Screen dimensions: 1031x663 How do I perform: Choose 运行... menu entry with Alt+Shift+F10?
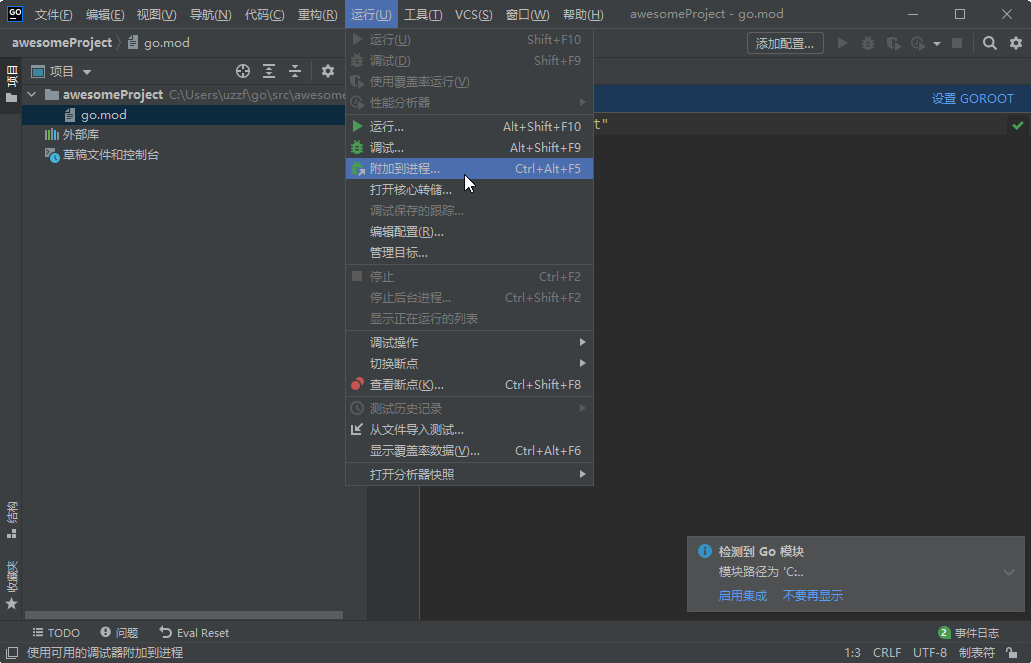(469, 126)
